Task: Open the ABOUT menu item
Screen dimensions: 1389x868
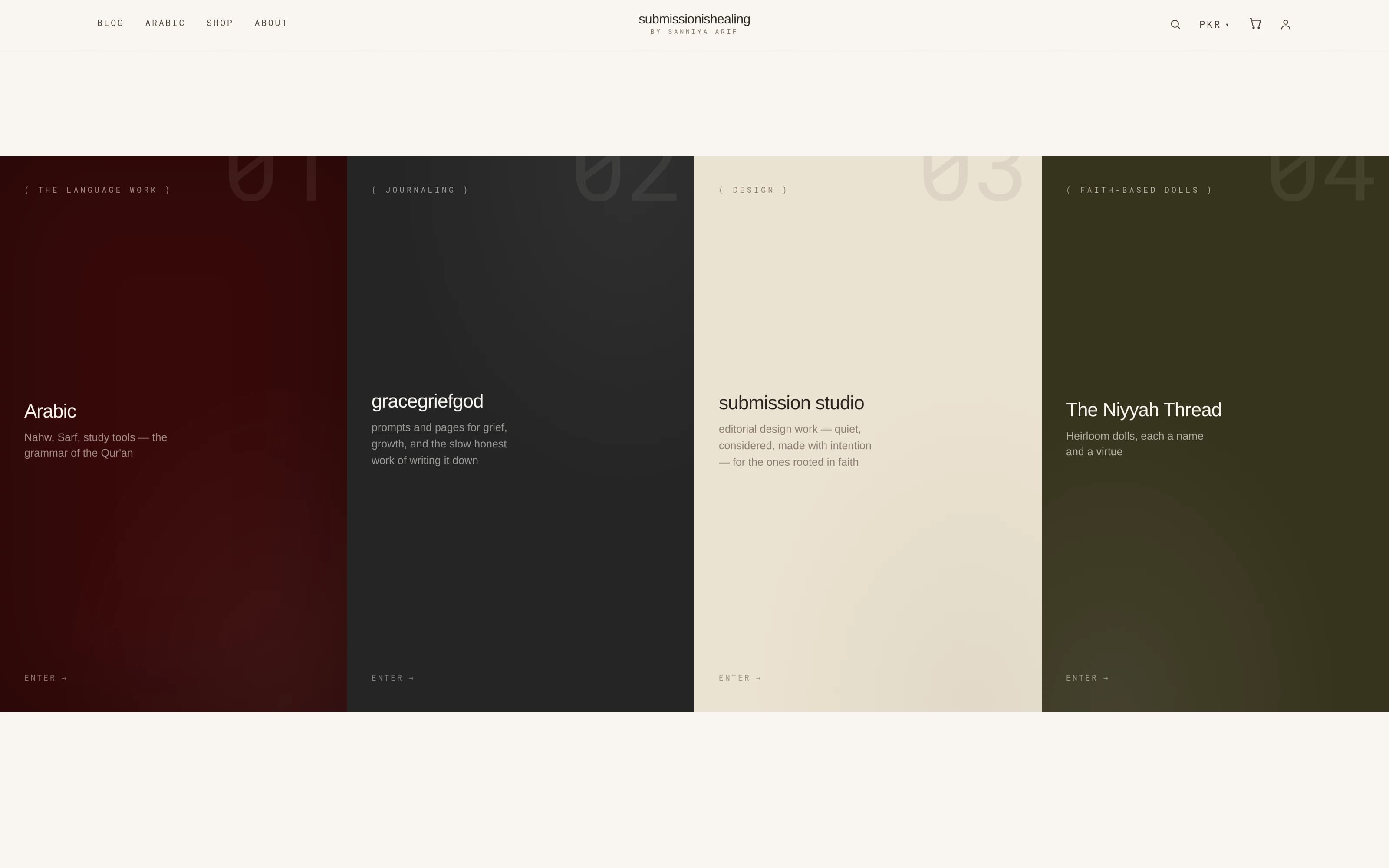Action: 271,23
